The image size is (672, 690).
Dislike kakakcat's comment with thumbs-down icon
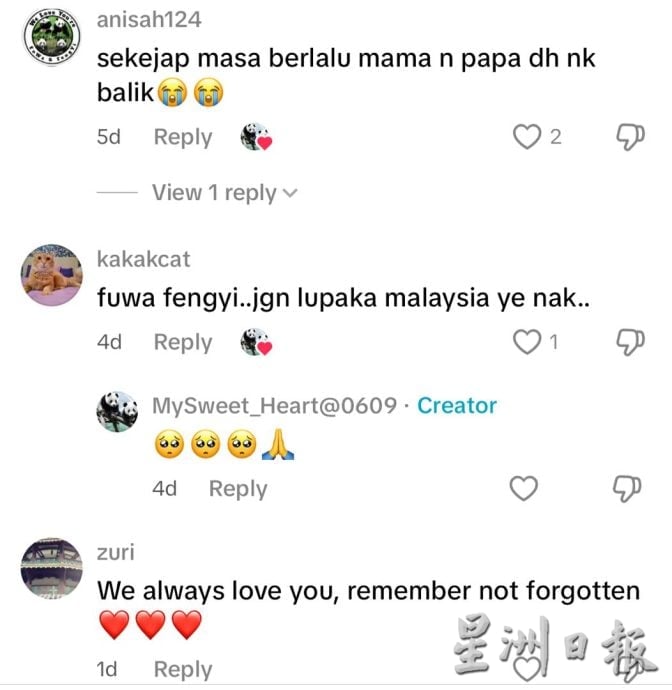tap(630, 342)
